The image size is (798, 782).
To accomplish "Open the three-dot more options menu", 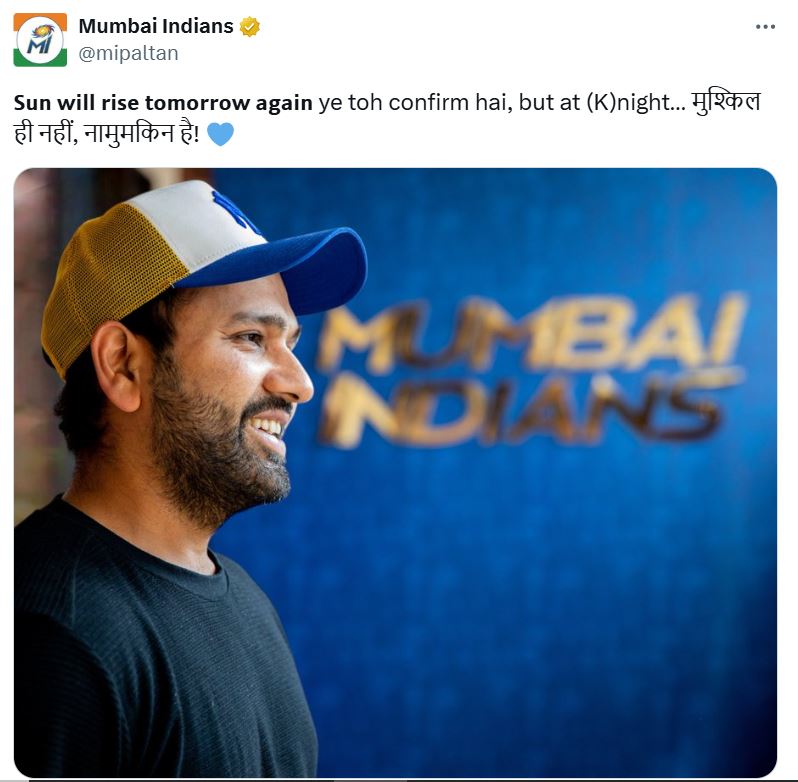I will tap(765, 26).
